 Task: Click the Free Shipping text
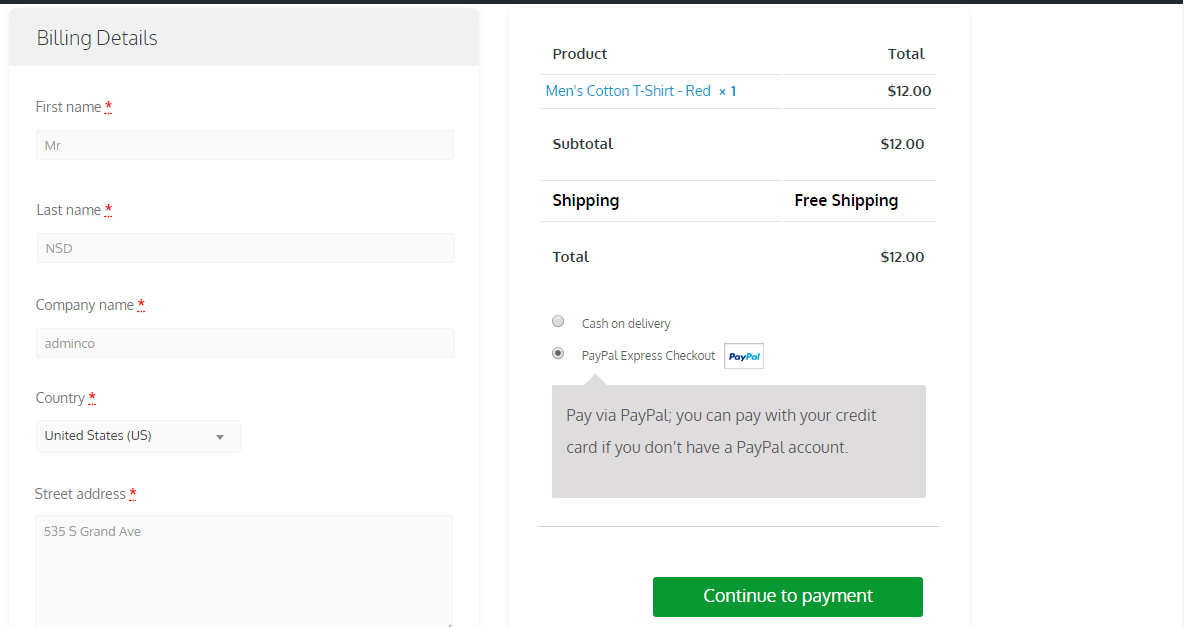846,200
